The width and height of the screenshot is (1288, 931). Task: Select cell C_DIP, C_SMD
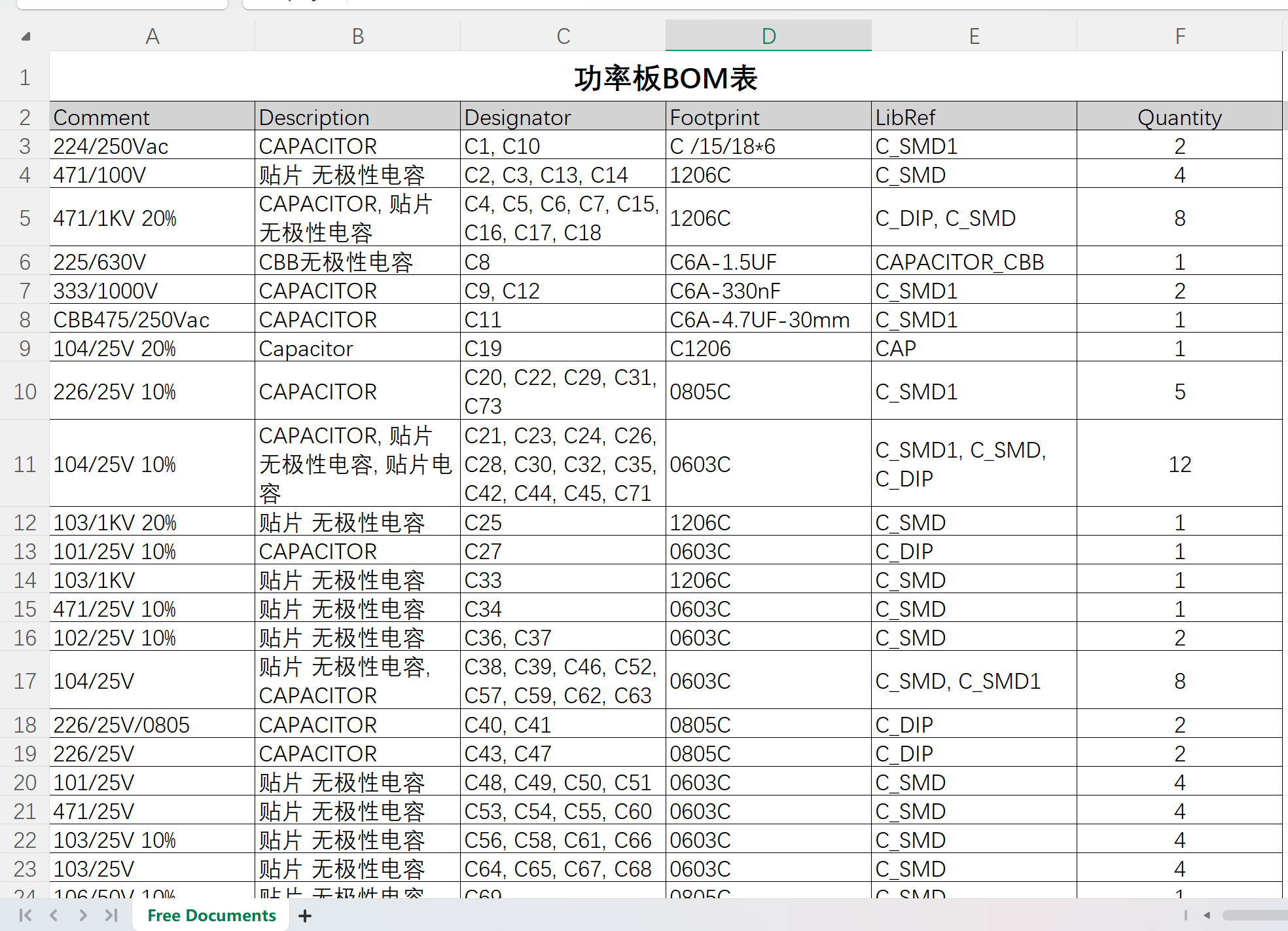tap(974, 217)
